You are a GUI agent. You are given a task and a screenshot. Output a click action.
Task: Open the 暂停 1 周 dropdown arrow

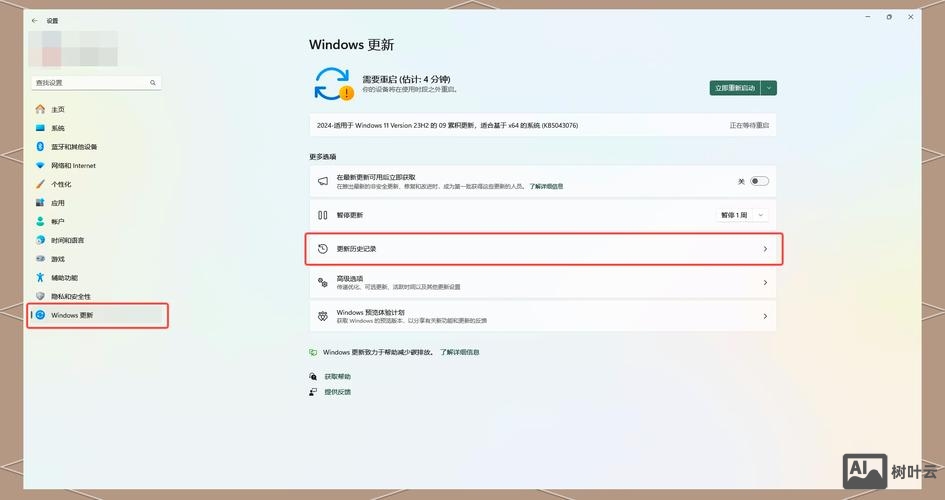[x=761, y=215]
